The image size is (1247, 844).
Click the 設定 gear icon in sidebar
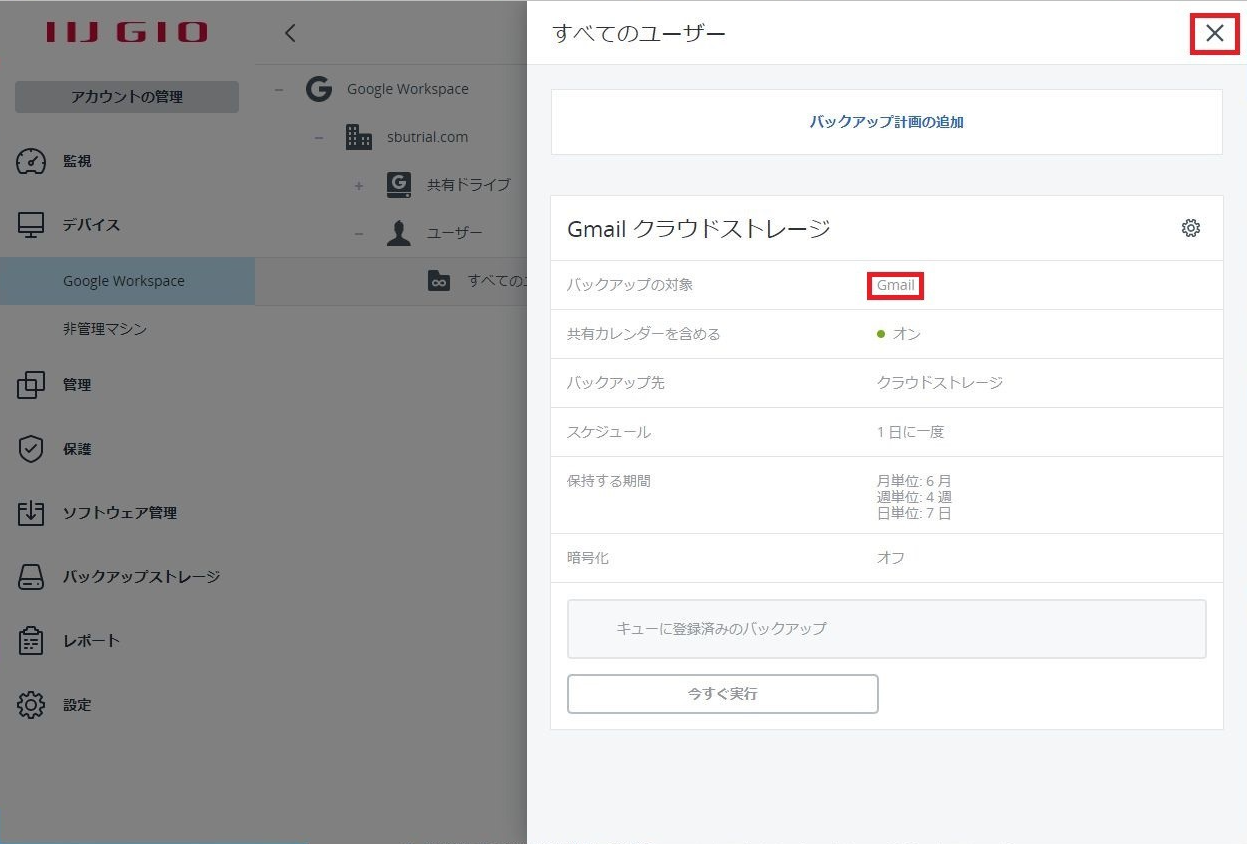click(31, 705)
